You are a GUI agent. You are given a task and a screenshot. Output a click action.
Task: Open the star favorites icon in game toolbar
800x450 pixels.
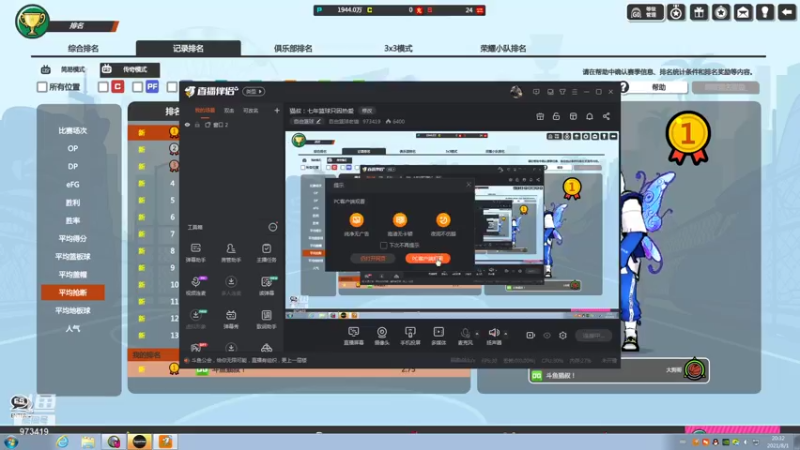tap(721, 12)
